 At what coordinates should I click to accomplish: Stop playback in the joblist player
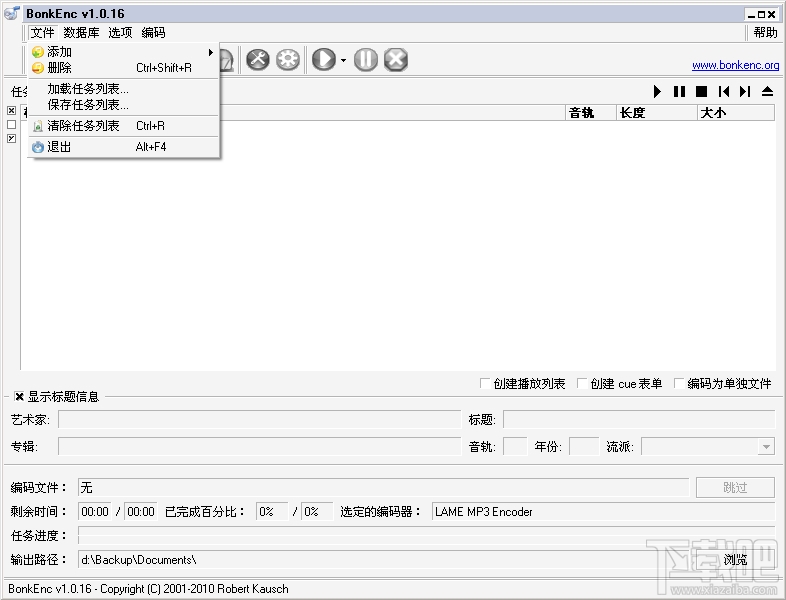(x=701, y=91)
